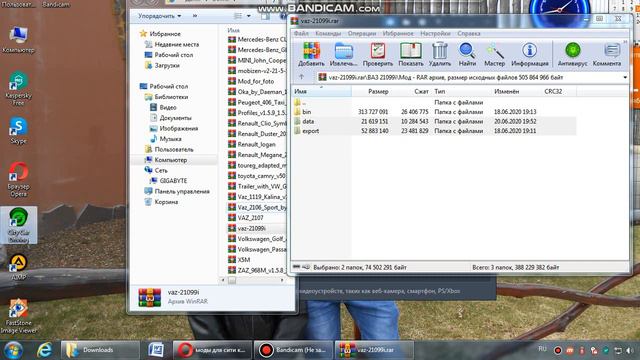Open Браузер Opera desktop shortcut
Screen dimensions: 640x360
click(18, 180)
